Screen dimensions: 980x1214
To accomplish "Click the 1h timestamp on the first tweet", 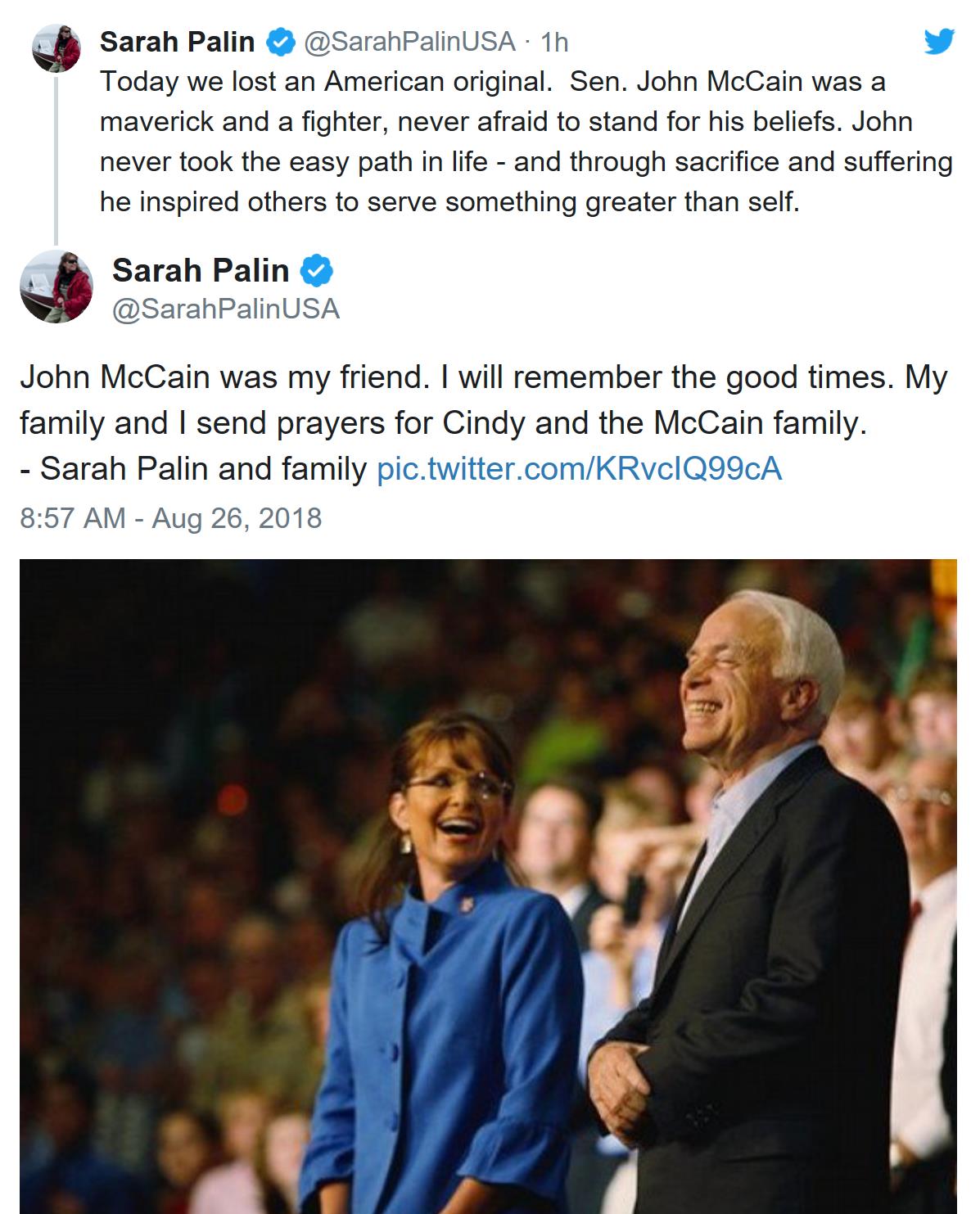I will [554, 42].
